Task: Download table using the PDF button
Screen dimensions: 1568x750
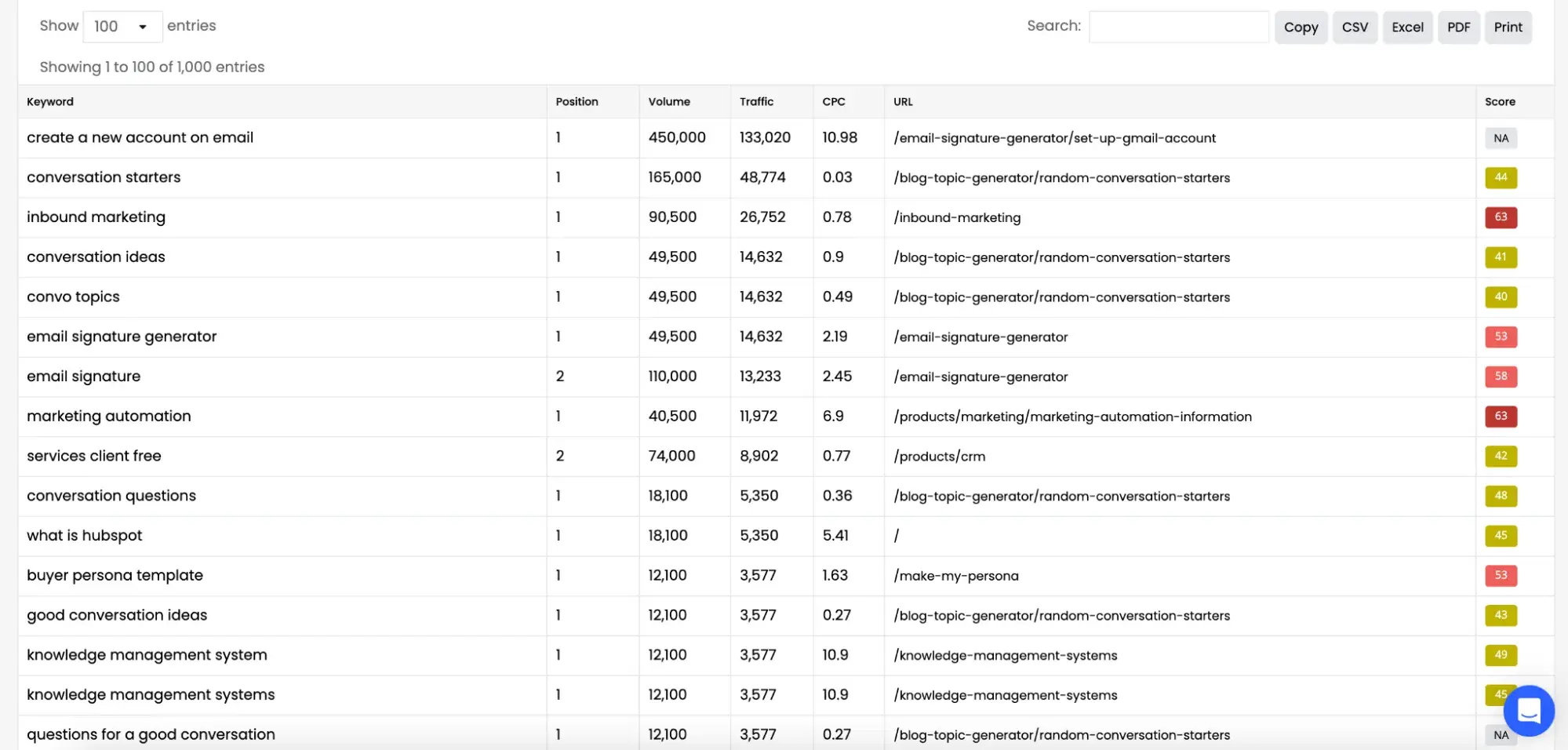Action: point(1458,27)
